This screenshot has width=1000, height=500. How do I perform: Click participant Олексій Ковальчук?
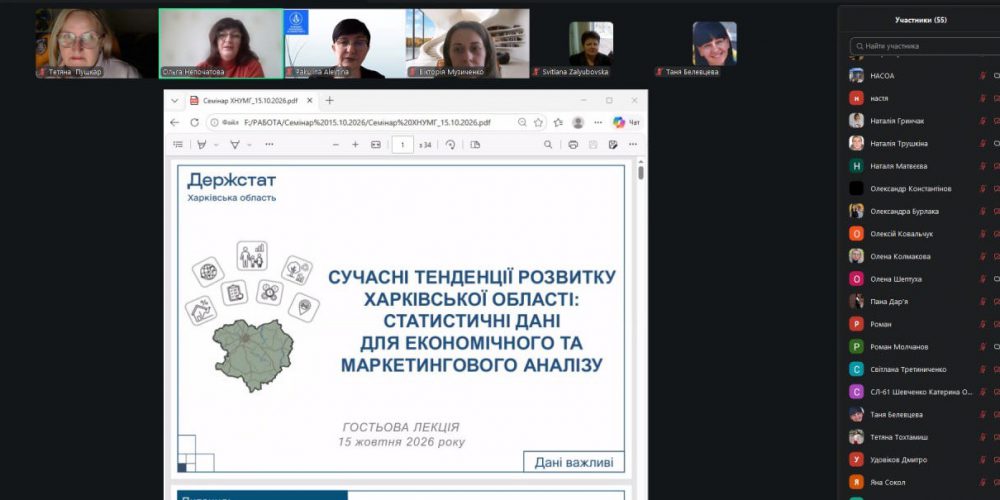[x=923, y=234]
